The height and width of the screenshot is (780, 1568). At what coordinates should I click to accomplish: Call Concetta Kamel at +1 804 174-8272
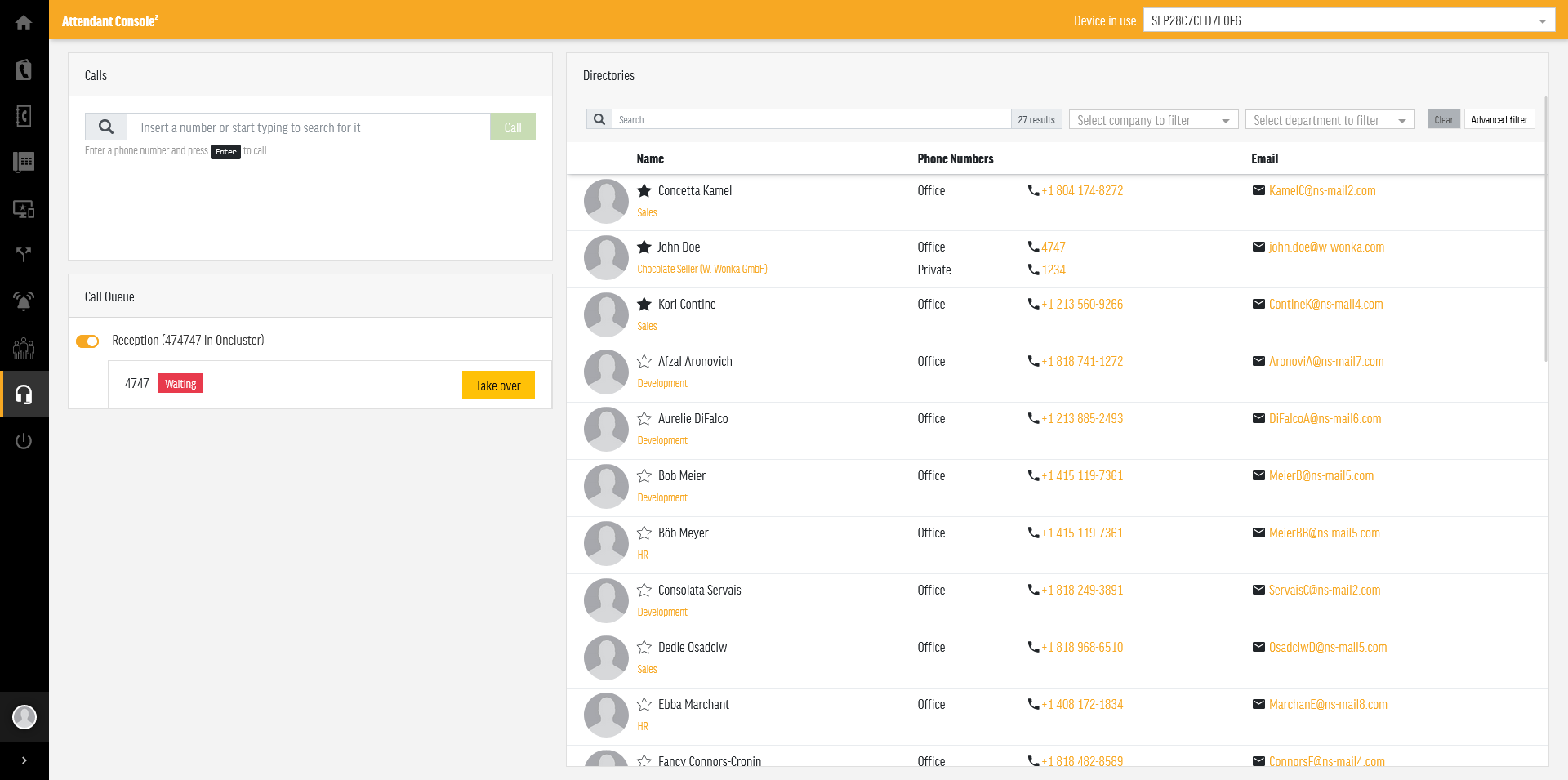(x=1082, y=190)
